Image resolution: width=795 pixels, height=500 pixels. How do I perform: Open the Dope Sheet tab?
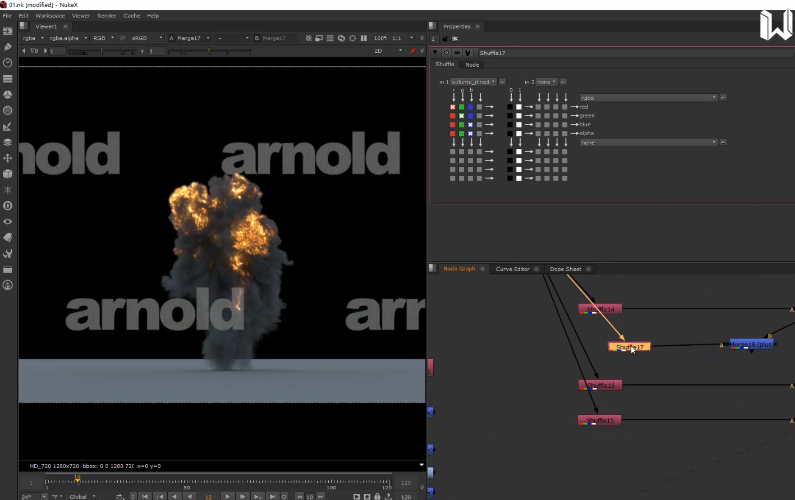point(565,269)
